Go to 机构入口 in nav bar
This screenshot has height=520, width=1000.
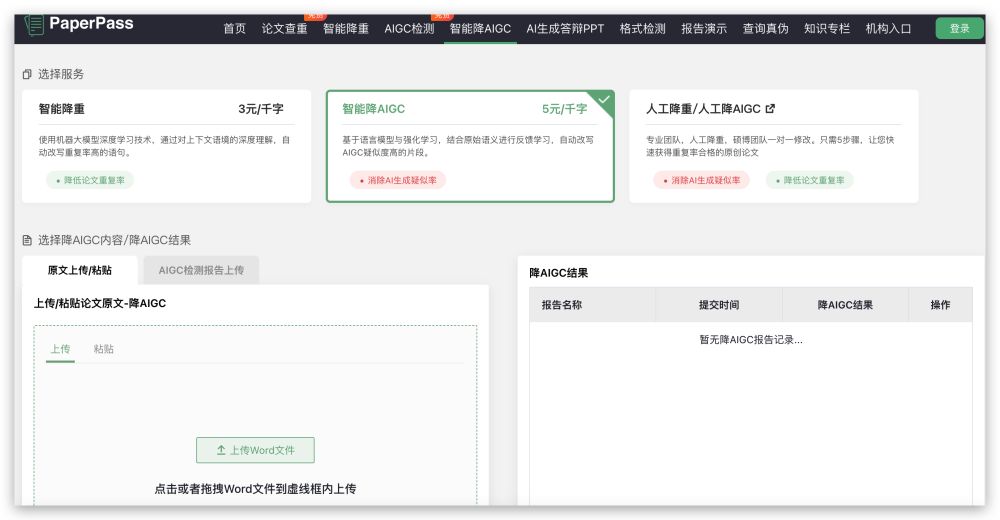[x=888, y=29]
